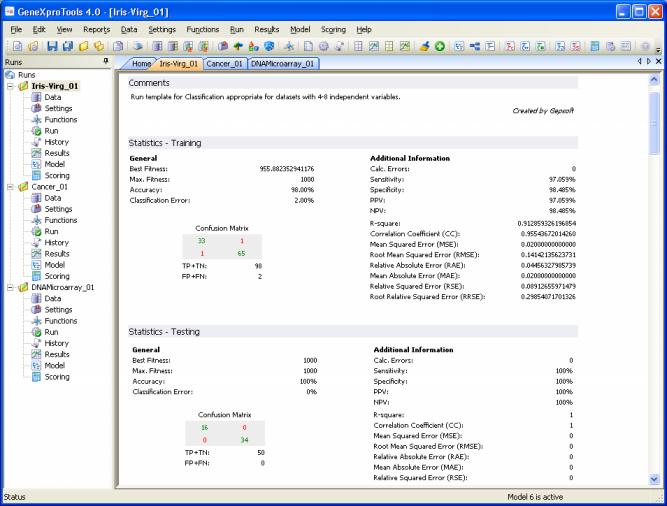Click the gear settings toolbar icon
The height and width of the screenshot is (506, 667).
(x=324, y=46)
